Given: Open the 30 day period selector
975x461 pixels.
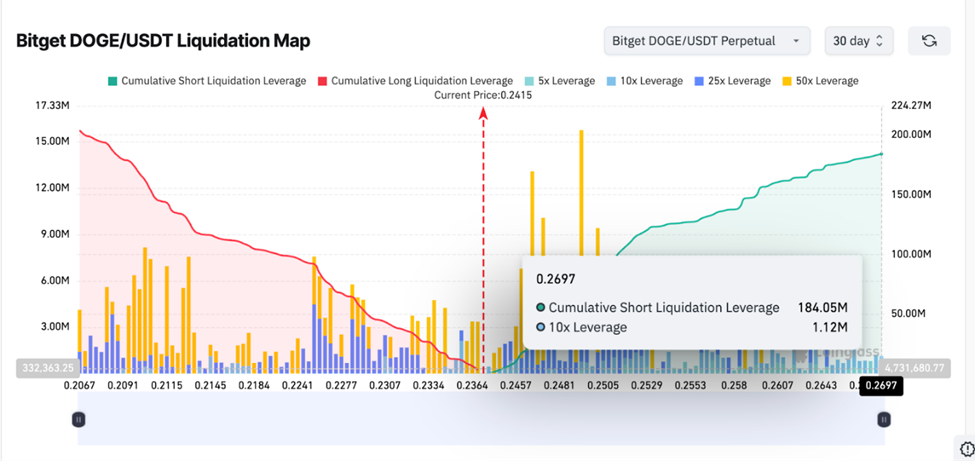Looking at the screenshot, I should (x=859, y=41).
